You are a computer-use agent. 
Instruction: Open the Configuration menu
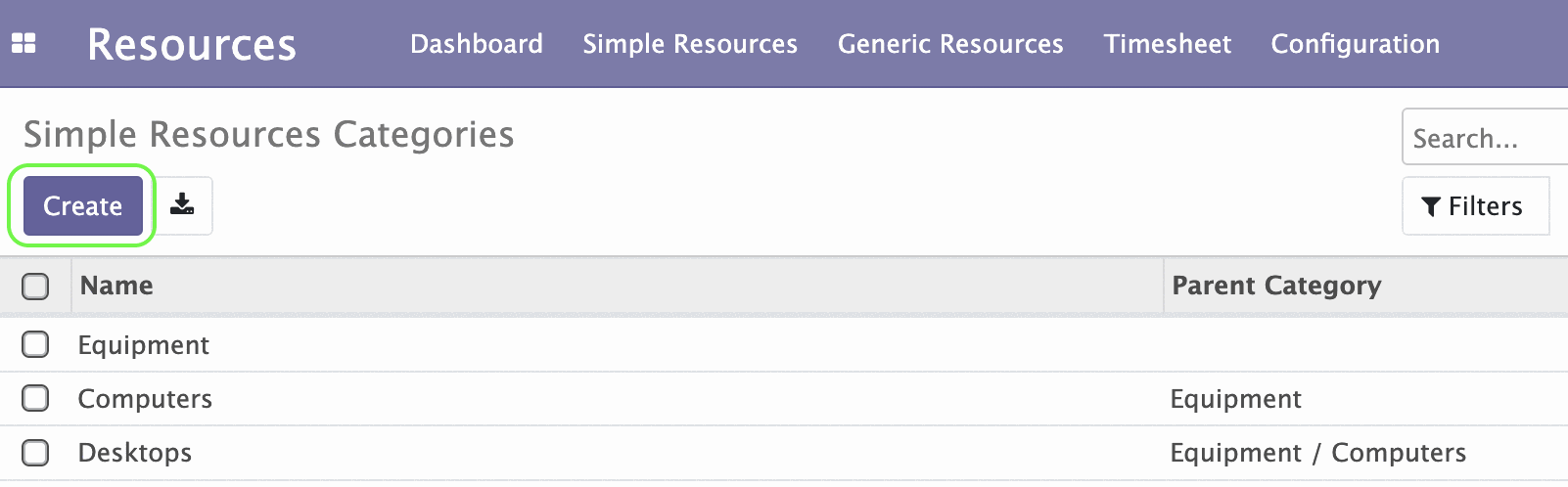pos(1355,44)
